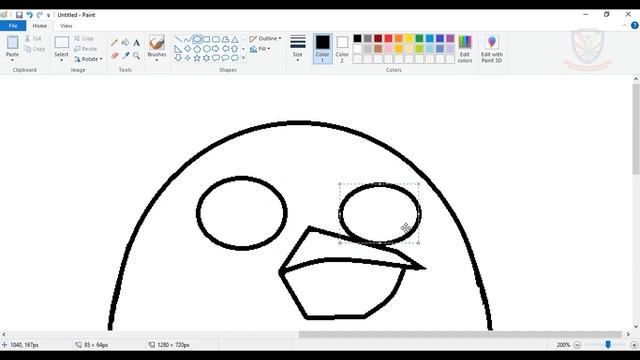
Task: Open the Edit colors dialog
Action: (x=465, y=49)
